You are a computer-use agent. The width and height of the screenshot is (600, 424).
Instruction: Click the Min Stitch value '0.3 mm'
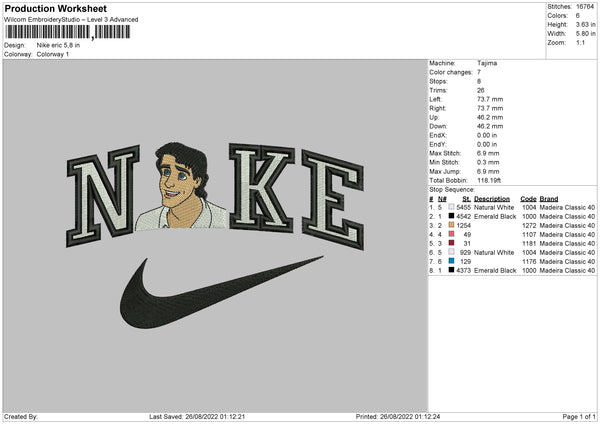(x=488, y=162)
